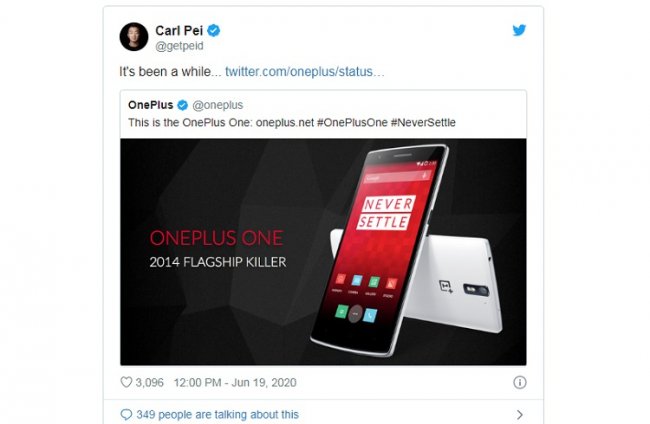Click the OnePlus verified badge
Screen dimensions: 650x424
click(x=182, y=105)
